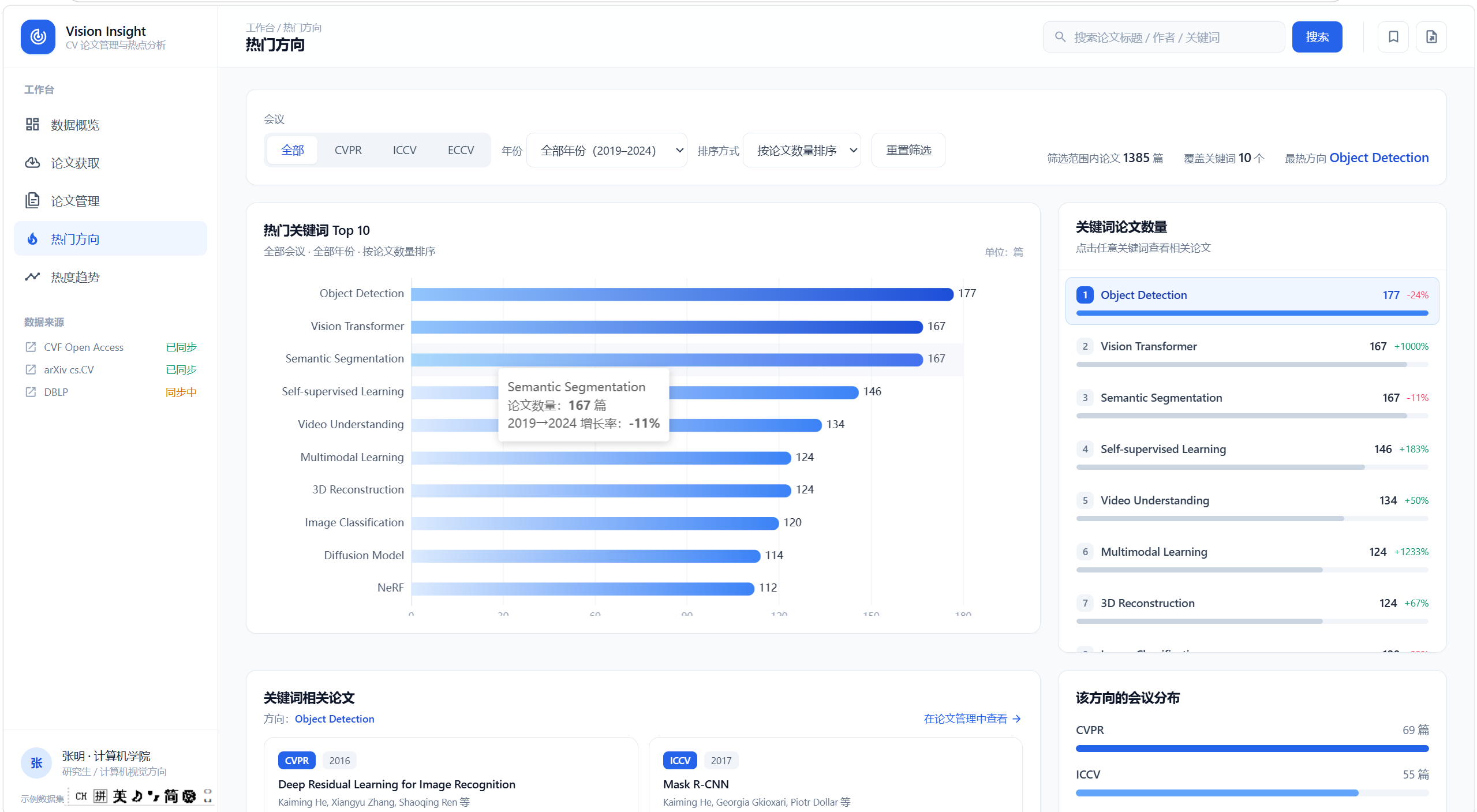Viewport: 1477px width, 812px height.
Task: Go to 论文获取 menu item
Action: click(x=110, y=163)
